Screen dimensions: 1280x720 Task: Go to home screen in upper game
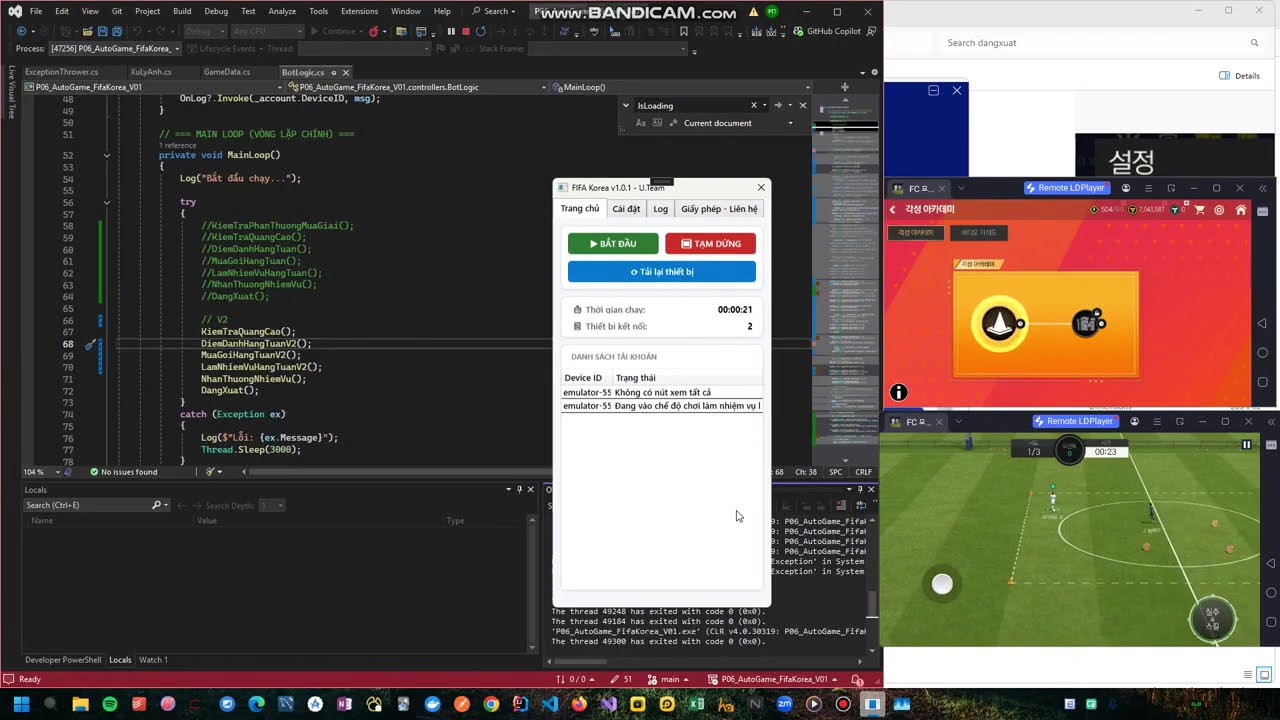[1240, 210]
